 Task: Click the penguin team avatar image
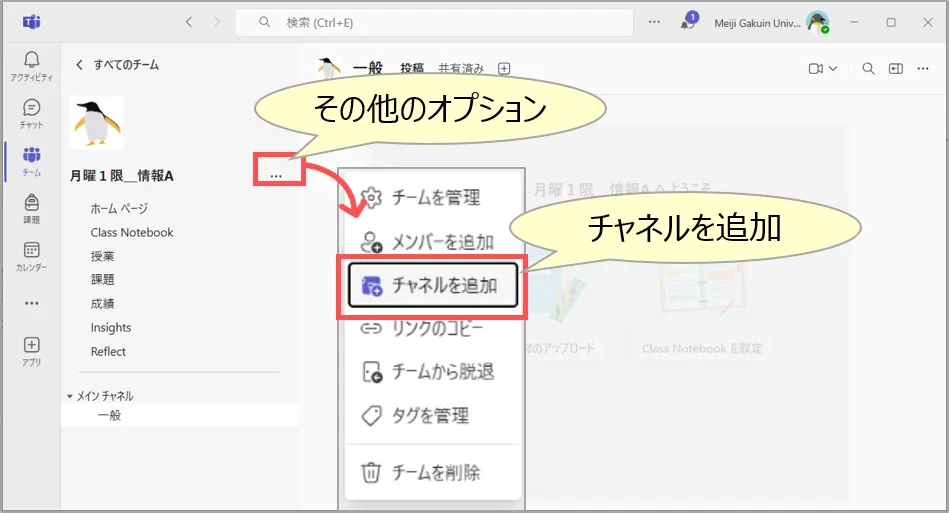point(97,122)
